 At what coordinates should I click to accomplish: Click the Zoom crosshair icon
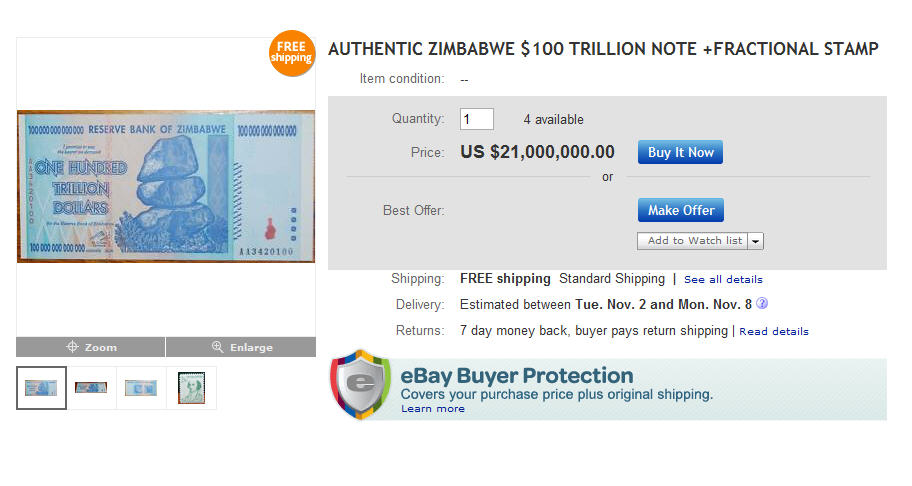(x=72, y=346)
